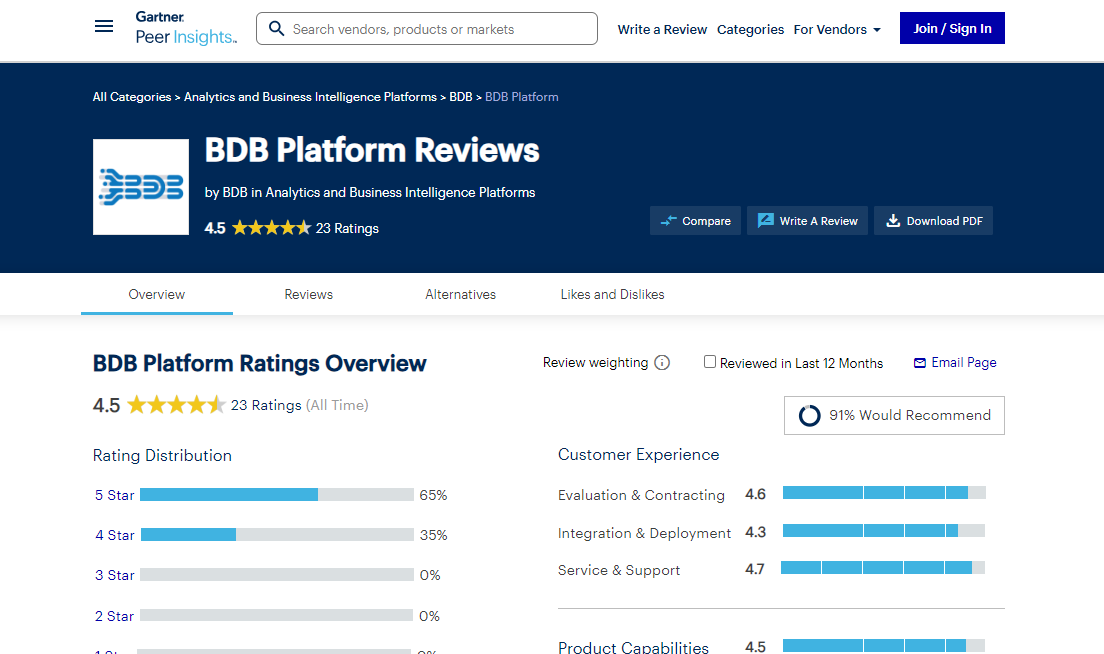Image resolution: width=1104 pixels, height=654 pixels.
Task: Open the Review weighting info icon
Action: (x=662, y=363)
